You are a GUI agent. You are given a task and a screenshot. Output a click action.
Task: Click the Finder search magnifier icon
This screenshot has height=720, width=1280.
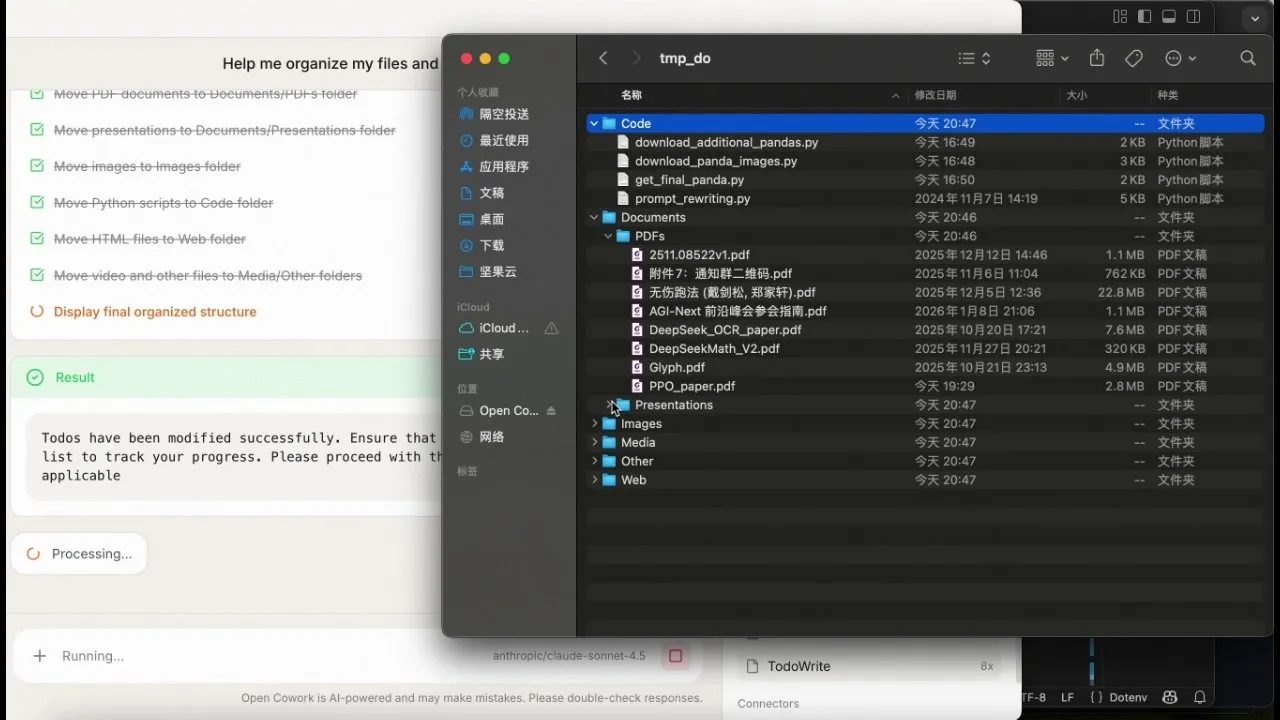pyautogui.click(x=1248, y=58)
